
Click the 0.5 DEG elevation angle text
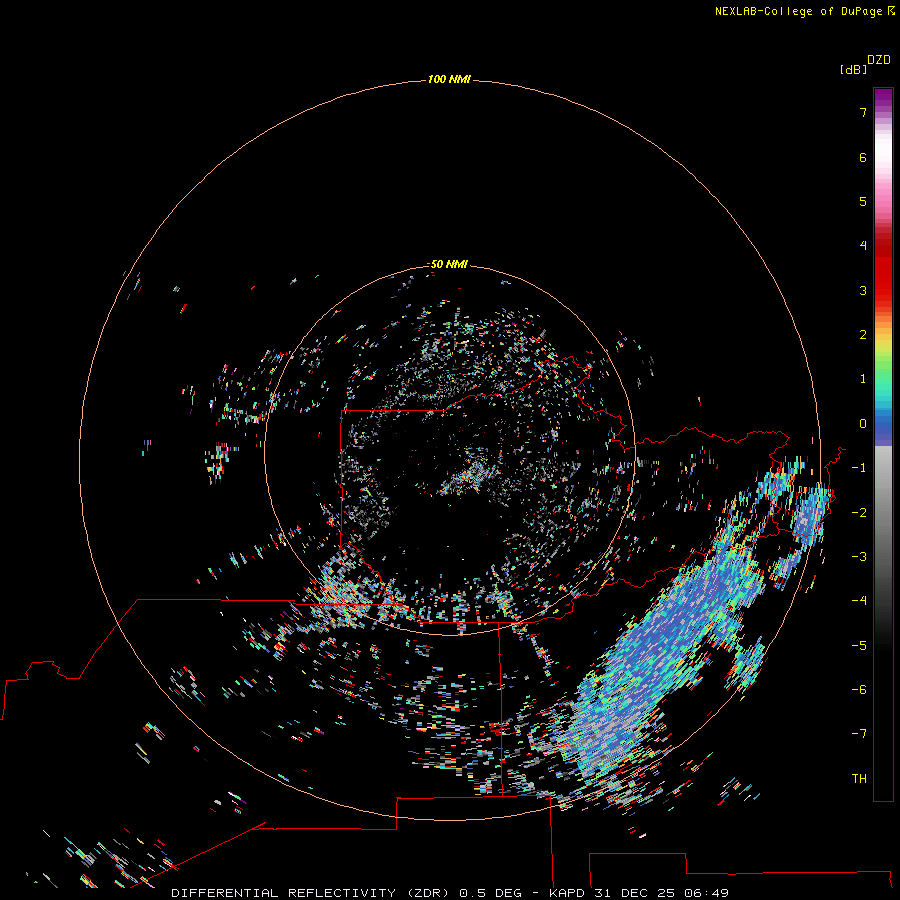pos(490,893)
